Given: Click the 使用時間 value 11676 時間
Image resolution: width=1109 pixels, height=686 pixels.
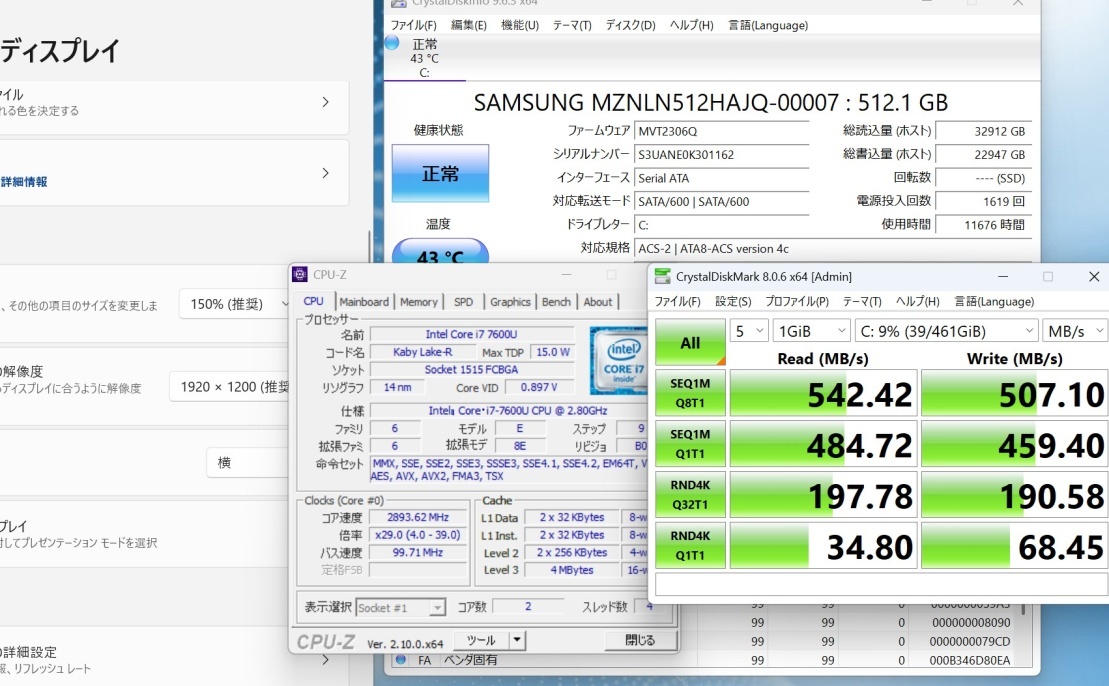Looking at the screenshot, I should coord(983,225).
